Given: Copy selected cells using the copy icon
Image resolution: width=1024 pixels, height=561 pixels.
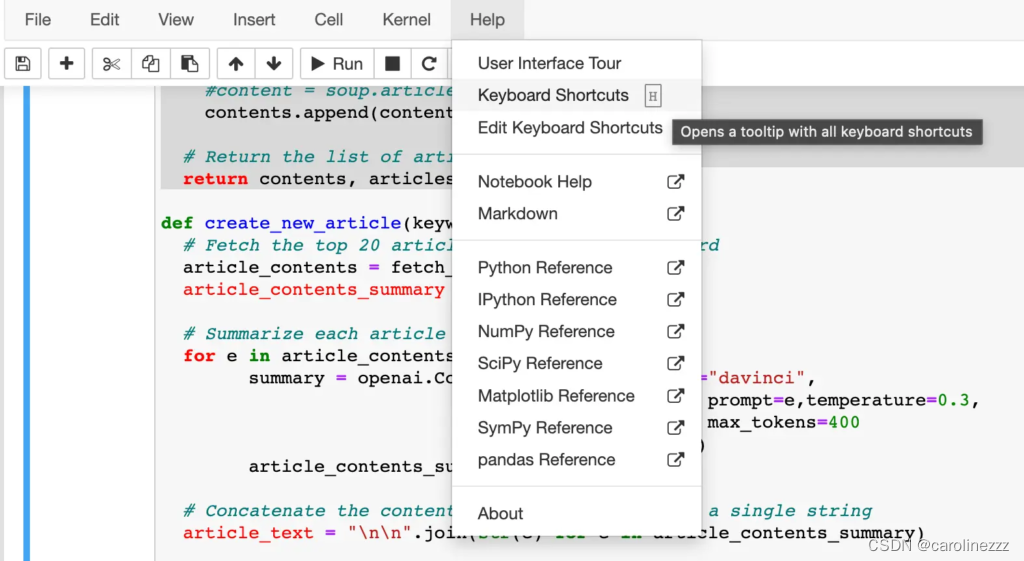Looking at the screenshot, I should point(150,63).
